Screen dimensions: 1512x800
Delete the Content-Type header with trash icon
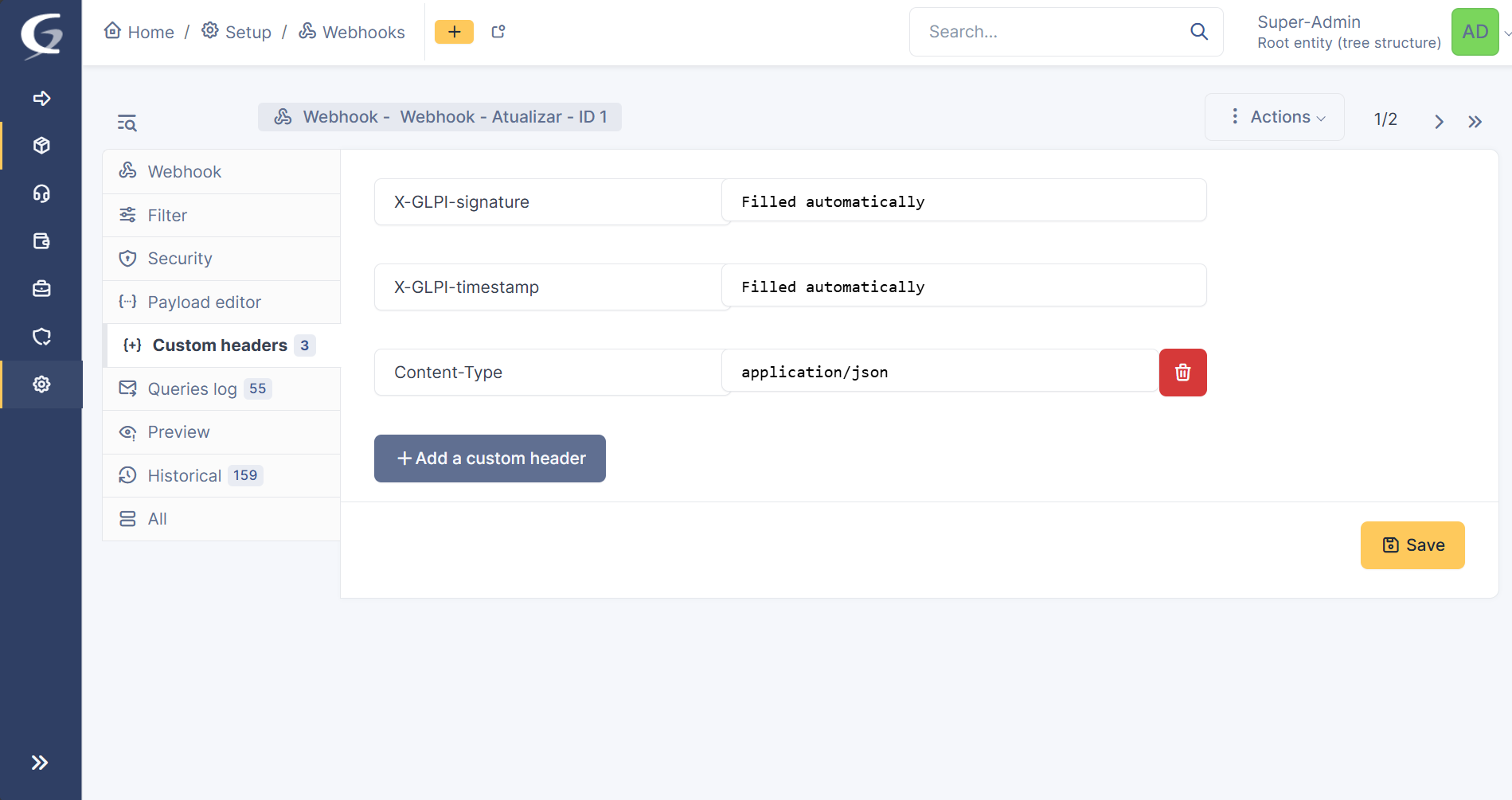(1182, 373)
